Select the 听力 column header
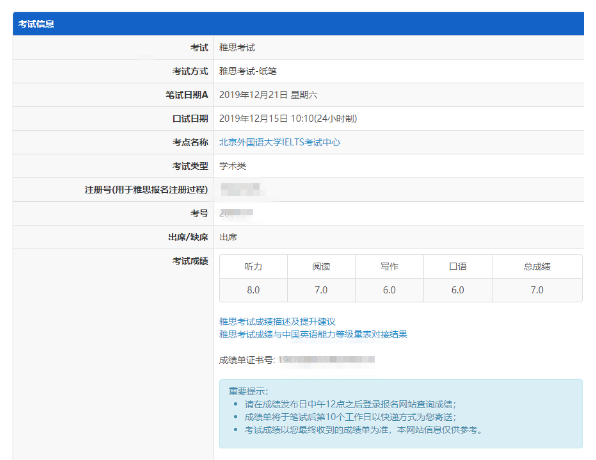The height and width of the screenshot is (460, 596). point(254,266)
